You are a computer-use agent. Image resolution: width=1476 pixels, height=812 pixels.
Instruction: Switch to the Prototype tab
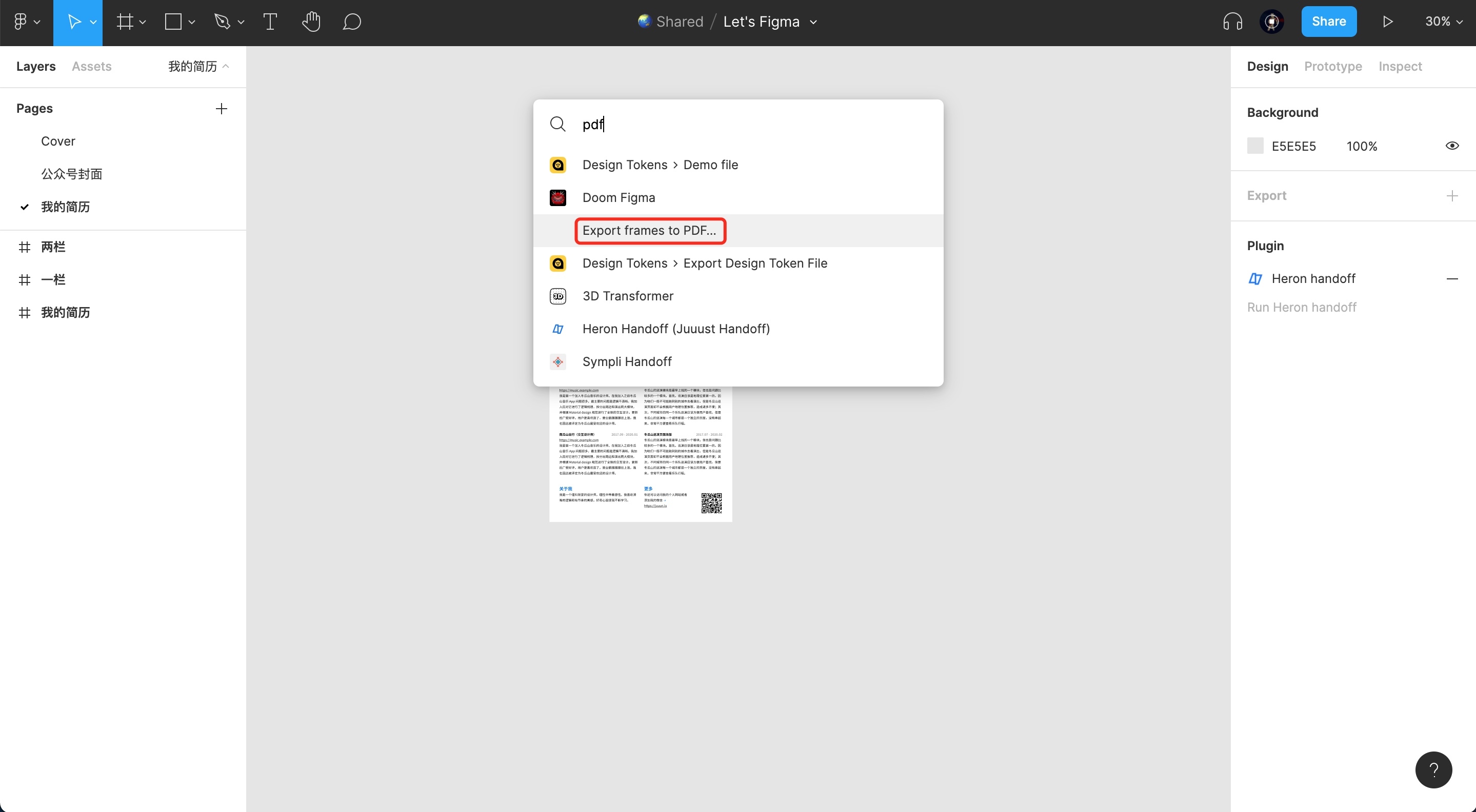tap(1333, 67)
